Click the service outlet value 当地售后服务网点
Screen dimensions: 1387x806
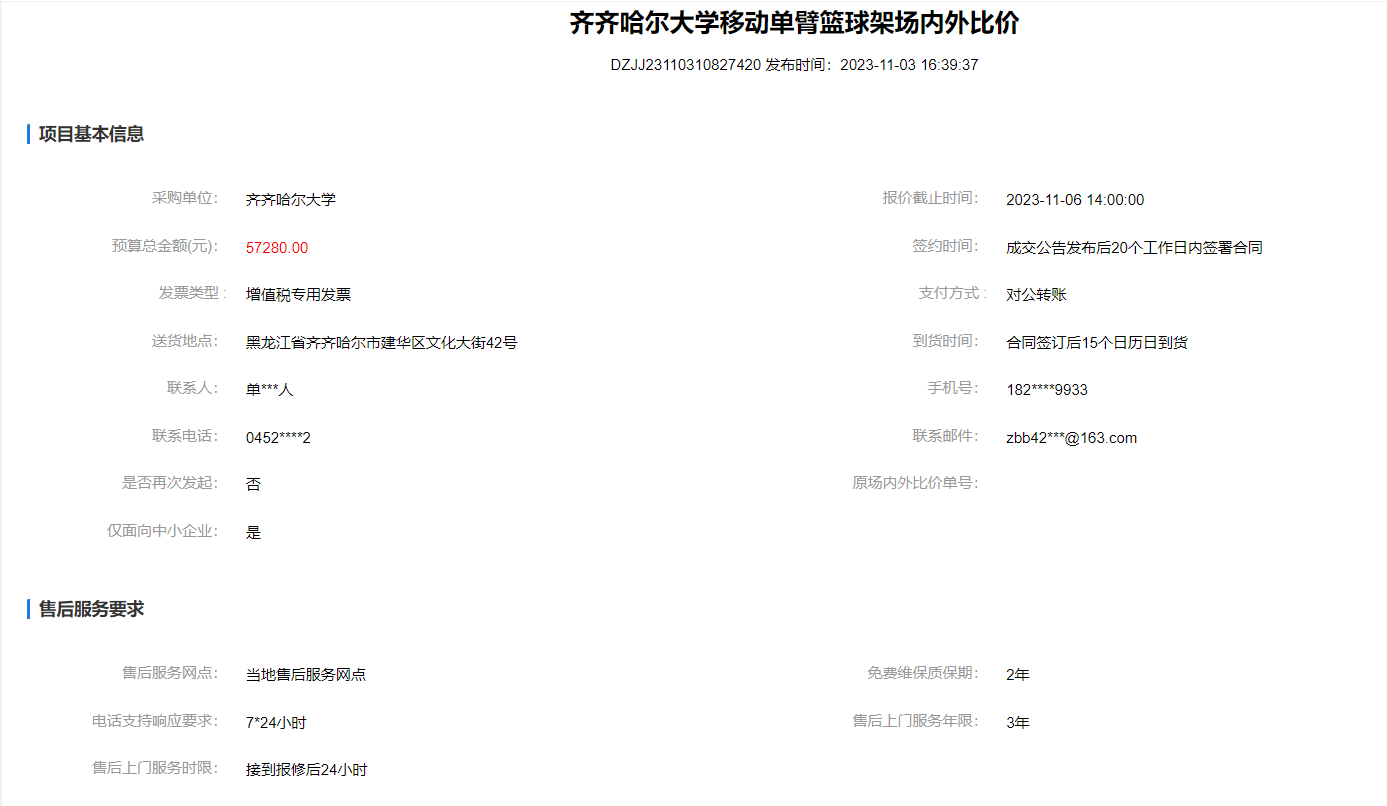tap(306, 675)
